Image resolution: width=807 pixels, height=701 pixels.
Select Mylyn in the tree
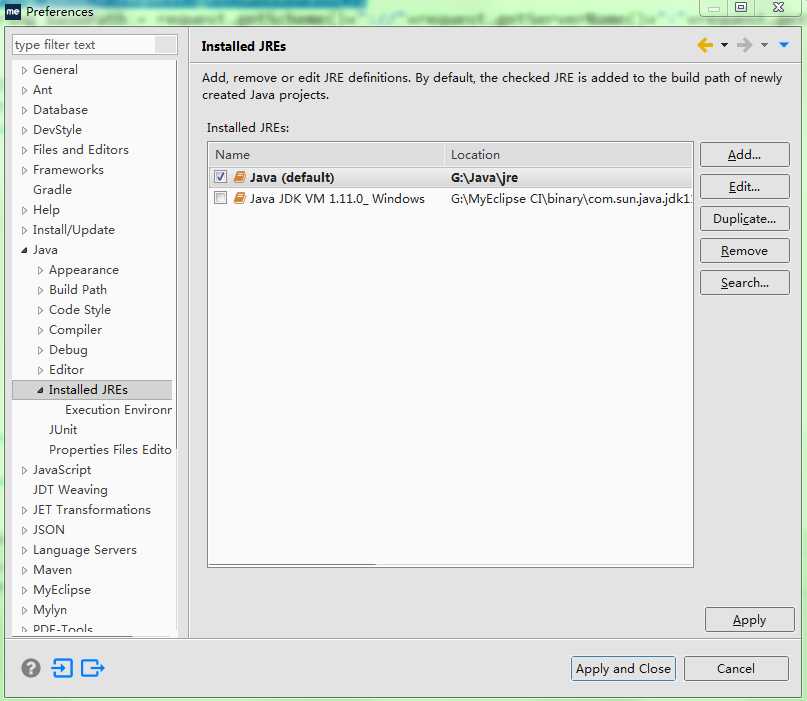pyautogui.click(x=50, y=610)
